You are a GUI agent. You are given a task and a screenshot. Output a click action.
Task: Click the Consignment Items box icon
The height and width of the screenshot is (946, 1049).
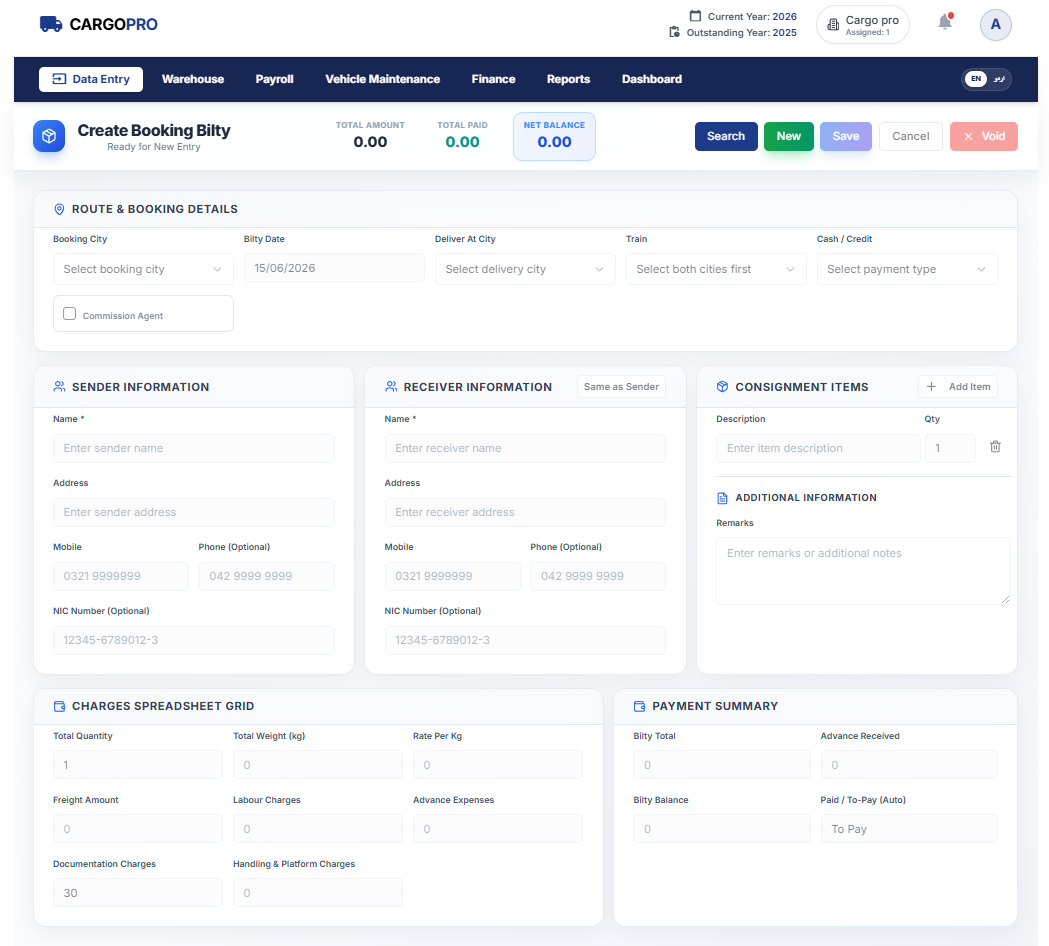coord(722,387)
